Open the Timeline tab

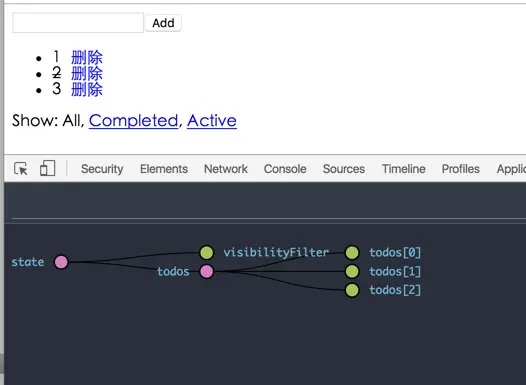(x=404, y=169)
